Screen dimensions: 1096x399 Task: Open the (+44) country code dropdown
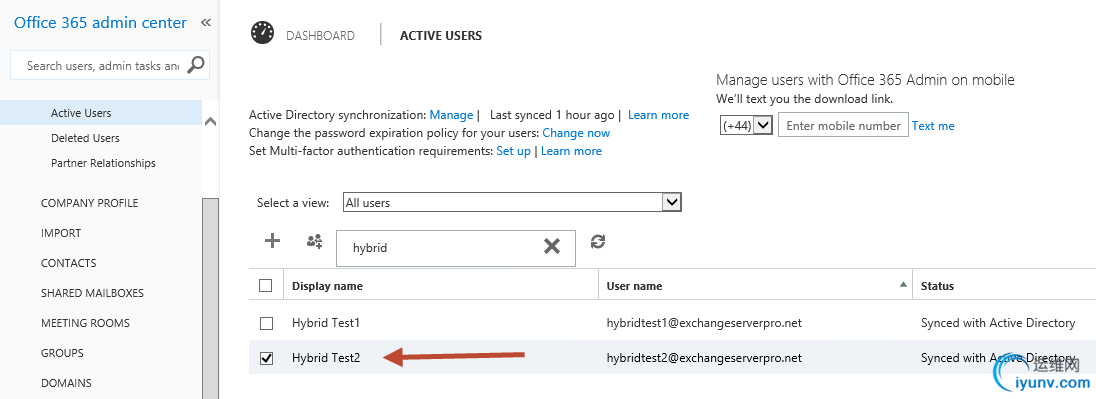[x=746, y=125]
